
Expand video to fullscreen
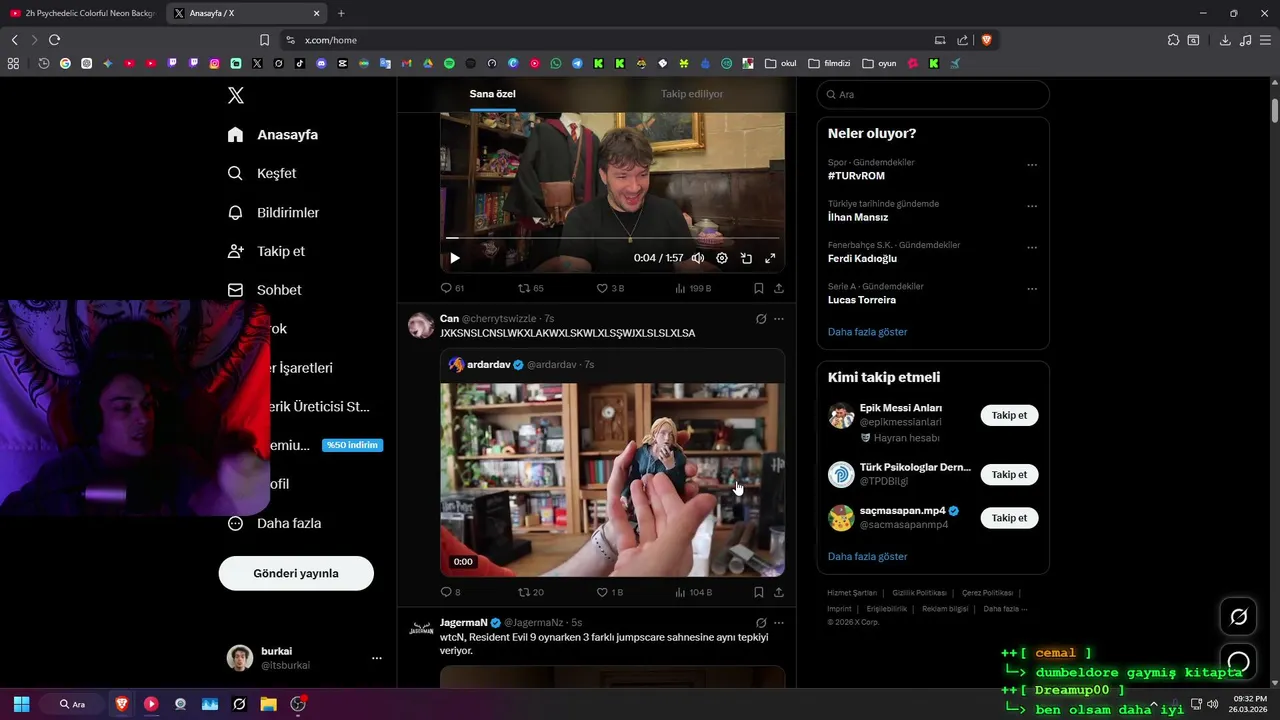tap(770, 258)
